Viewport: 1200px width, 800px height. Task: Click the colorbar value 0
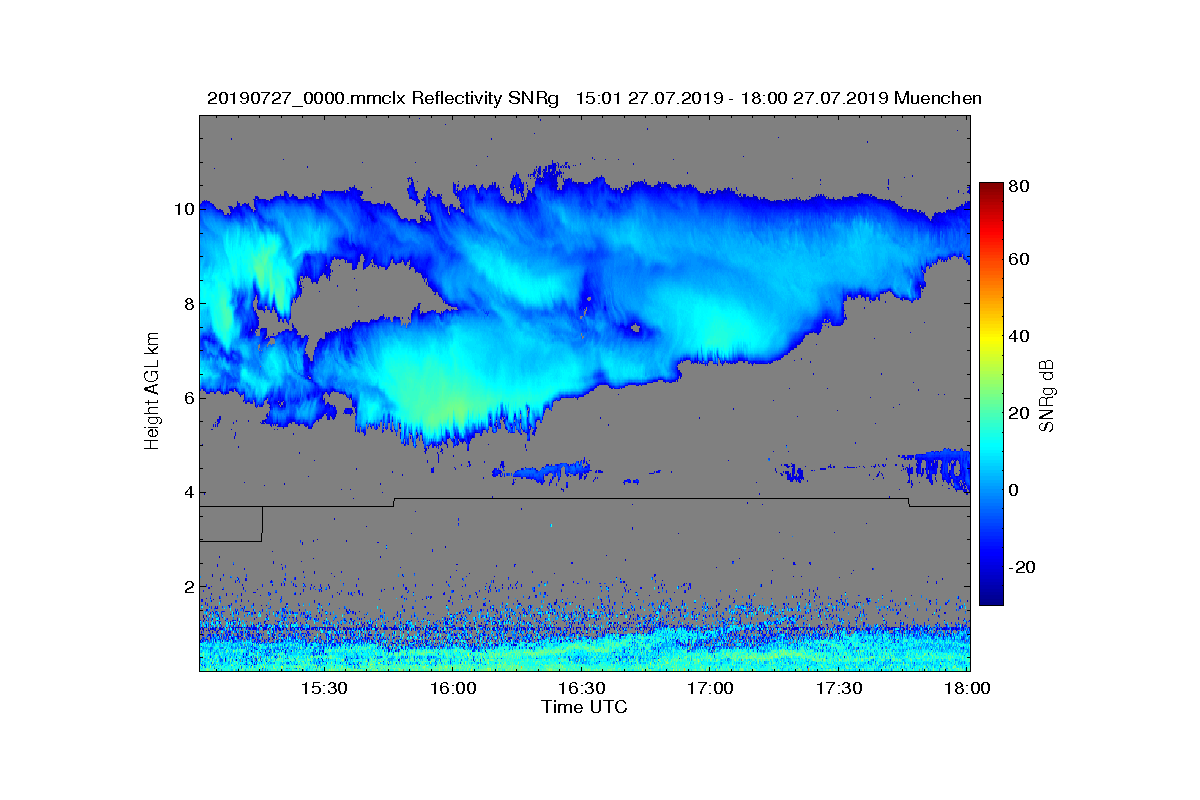[x=1016, y=490]
